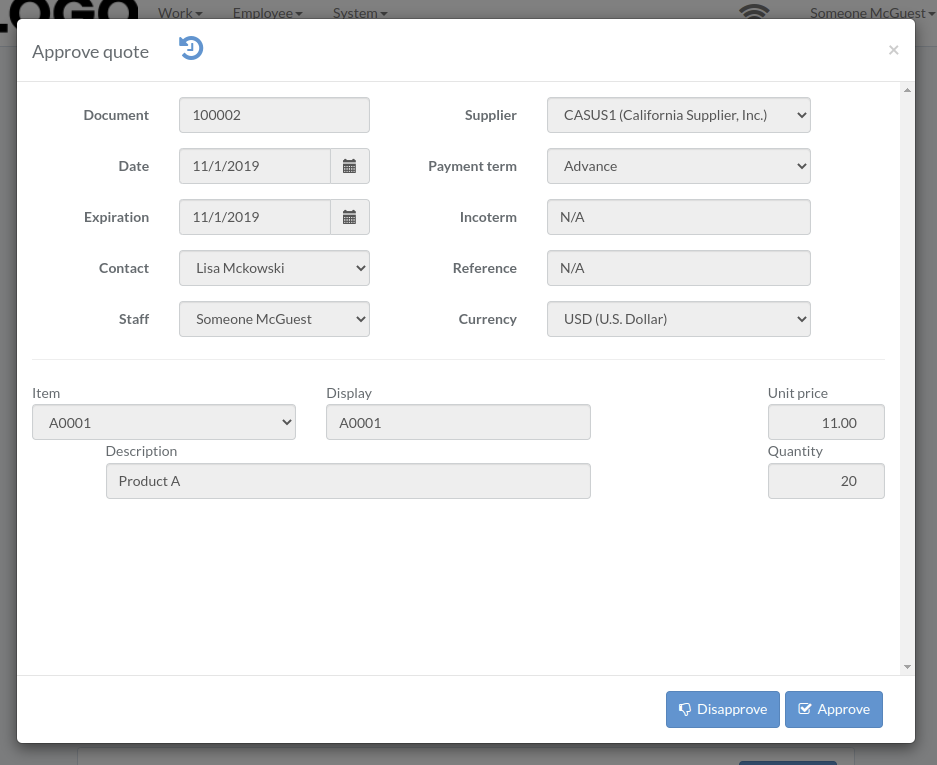Click the Quantity field
This screenshot has width=937, height=765.
pyautogui.click(x=826, y=481)
